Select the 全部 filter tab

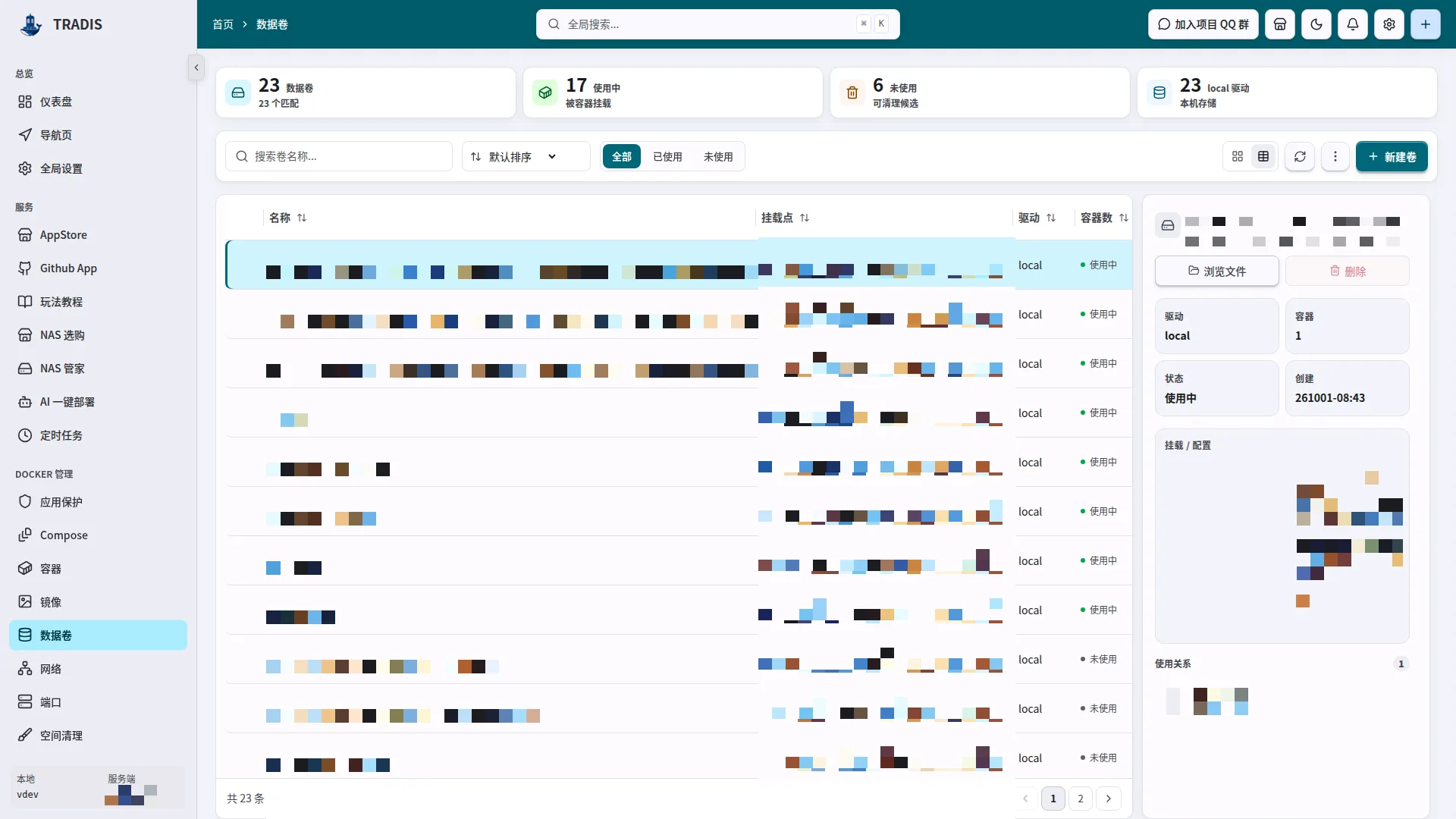click(622, 156)
